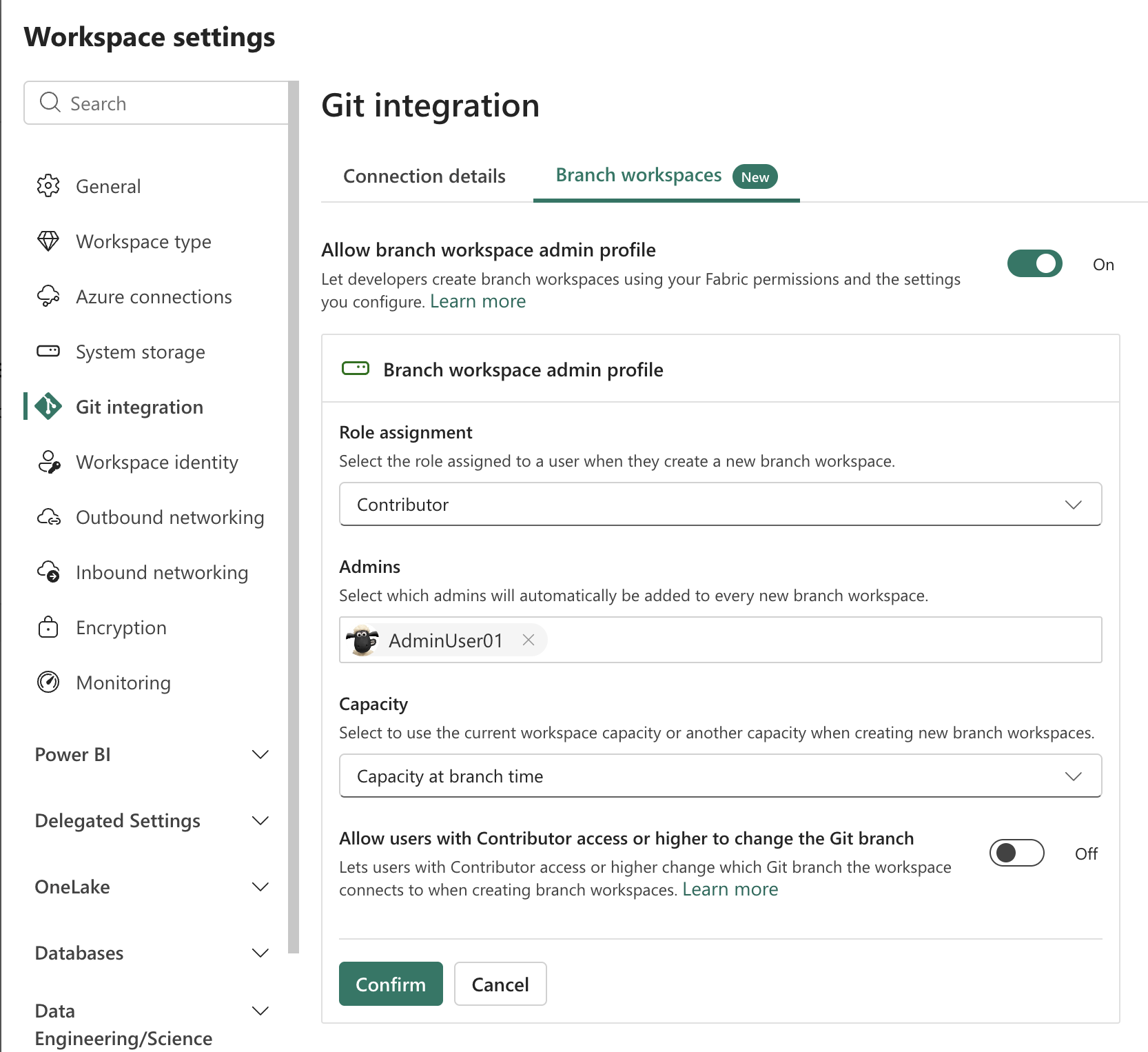
Task: Switch to Connection details tab
Action: coord(424,176)
